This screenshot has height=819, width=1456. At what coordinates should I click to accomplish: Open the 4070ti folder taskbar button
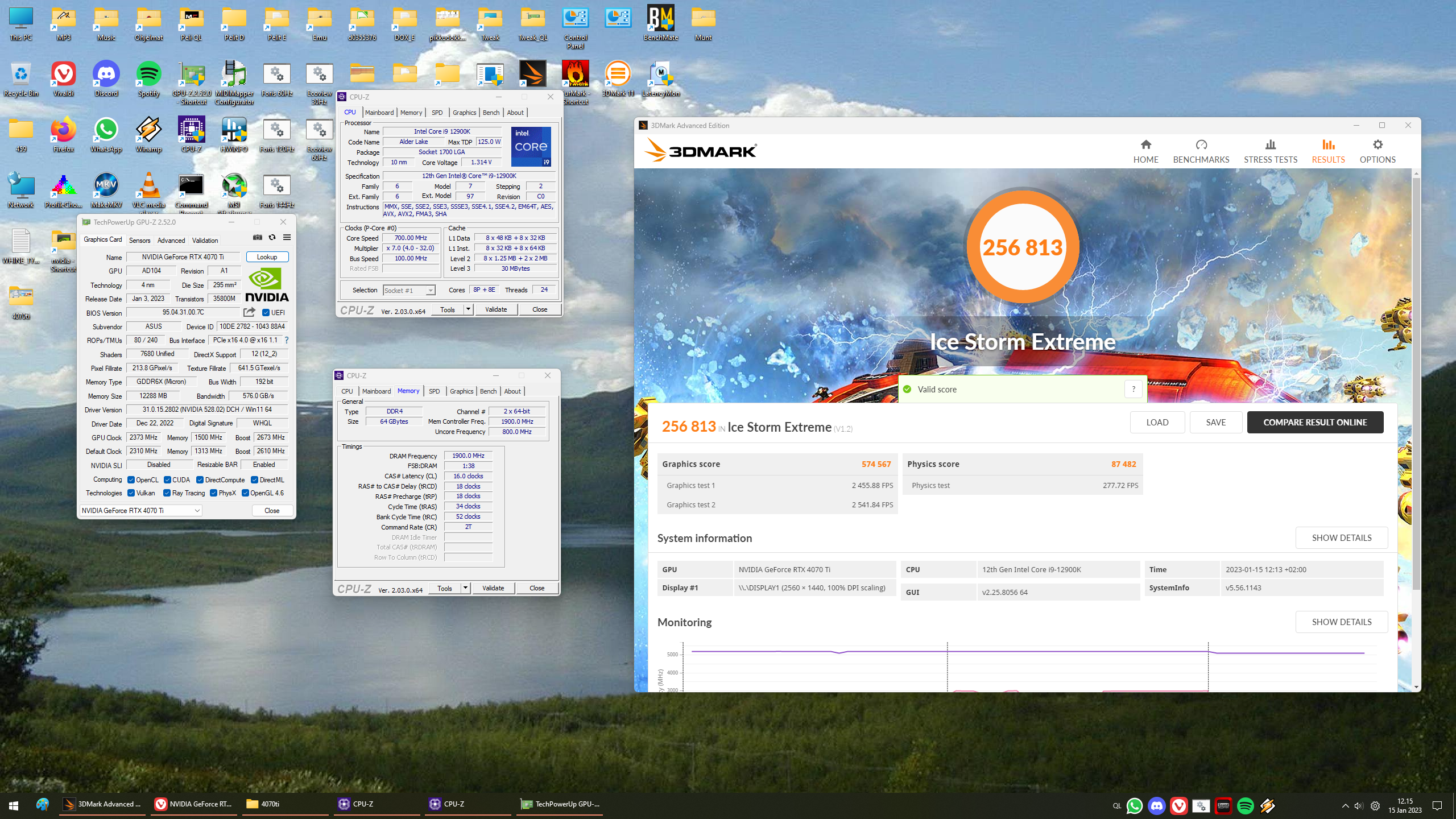284,804
